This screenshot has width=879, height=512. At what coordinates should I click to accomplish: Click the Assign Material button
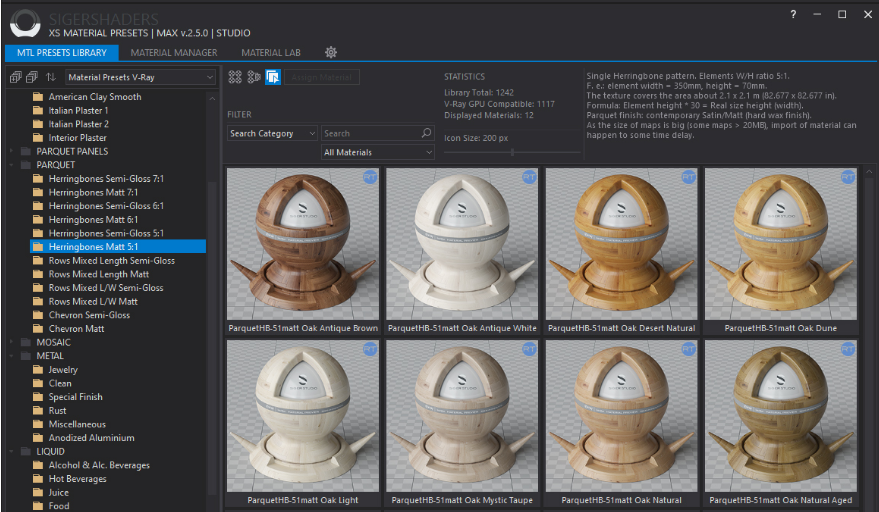point(322,77)
